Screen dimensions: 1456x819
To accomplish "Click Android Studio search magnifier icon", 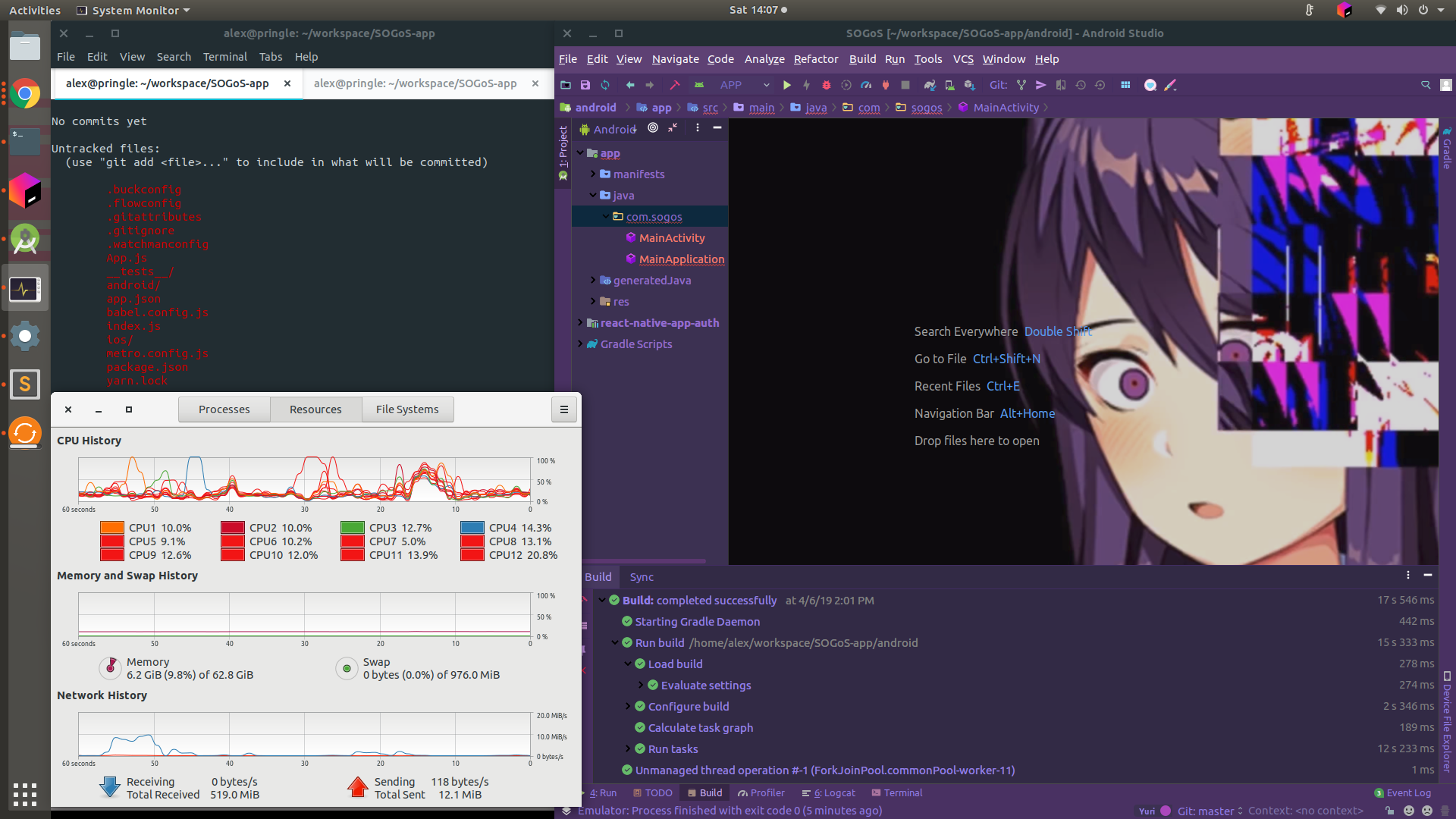I will (x=1426, y=85).
